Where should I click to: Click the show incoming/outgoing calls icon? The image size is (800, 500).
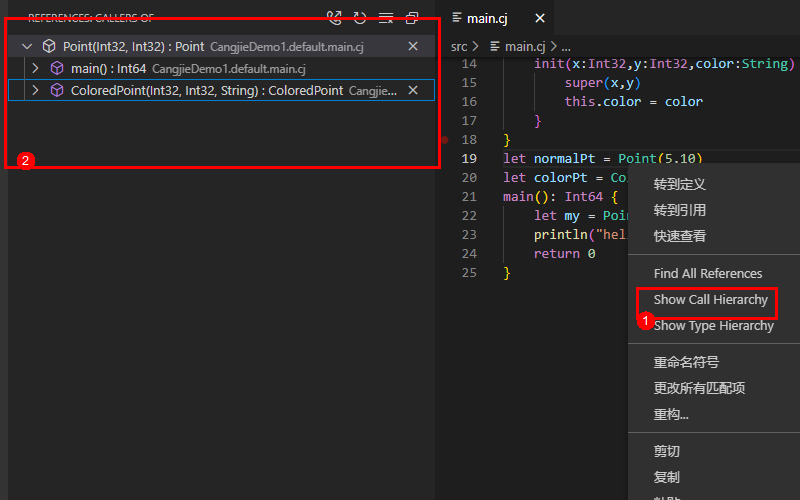click(334, 18)
